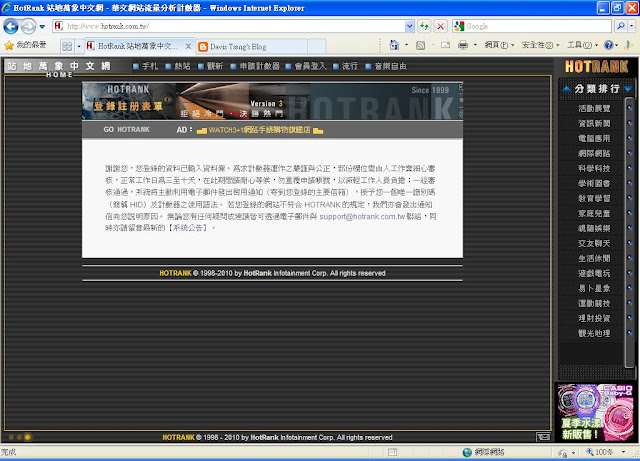Open dropdown arrow next to Print icon
The image size is (640, 461).
pyautogui.click(x=475, y=45)
